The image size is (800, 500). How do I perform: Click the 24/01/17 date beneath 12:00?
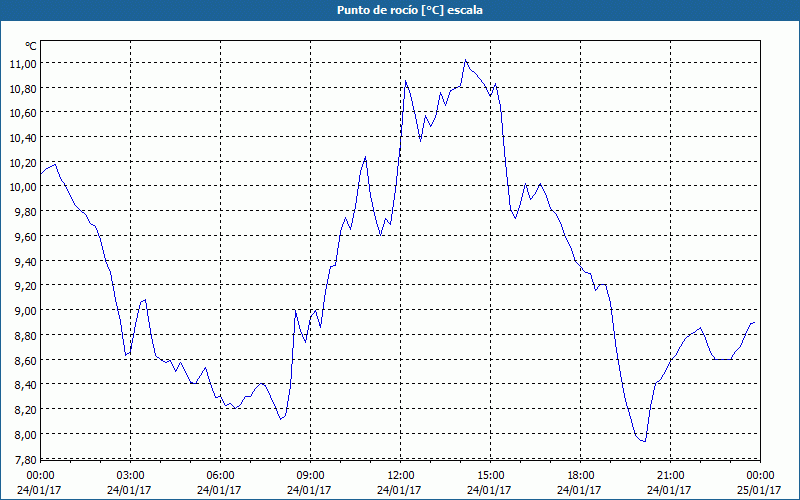399,490
